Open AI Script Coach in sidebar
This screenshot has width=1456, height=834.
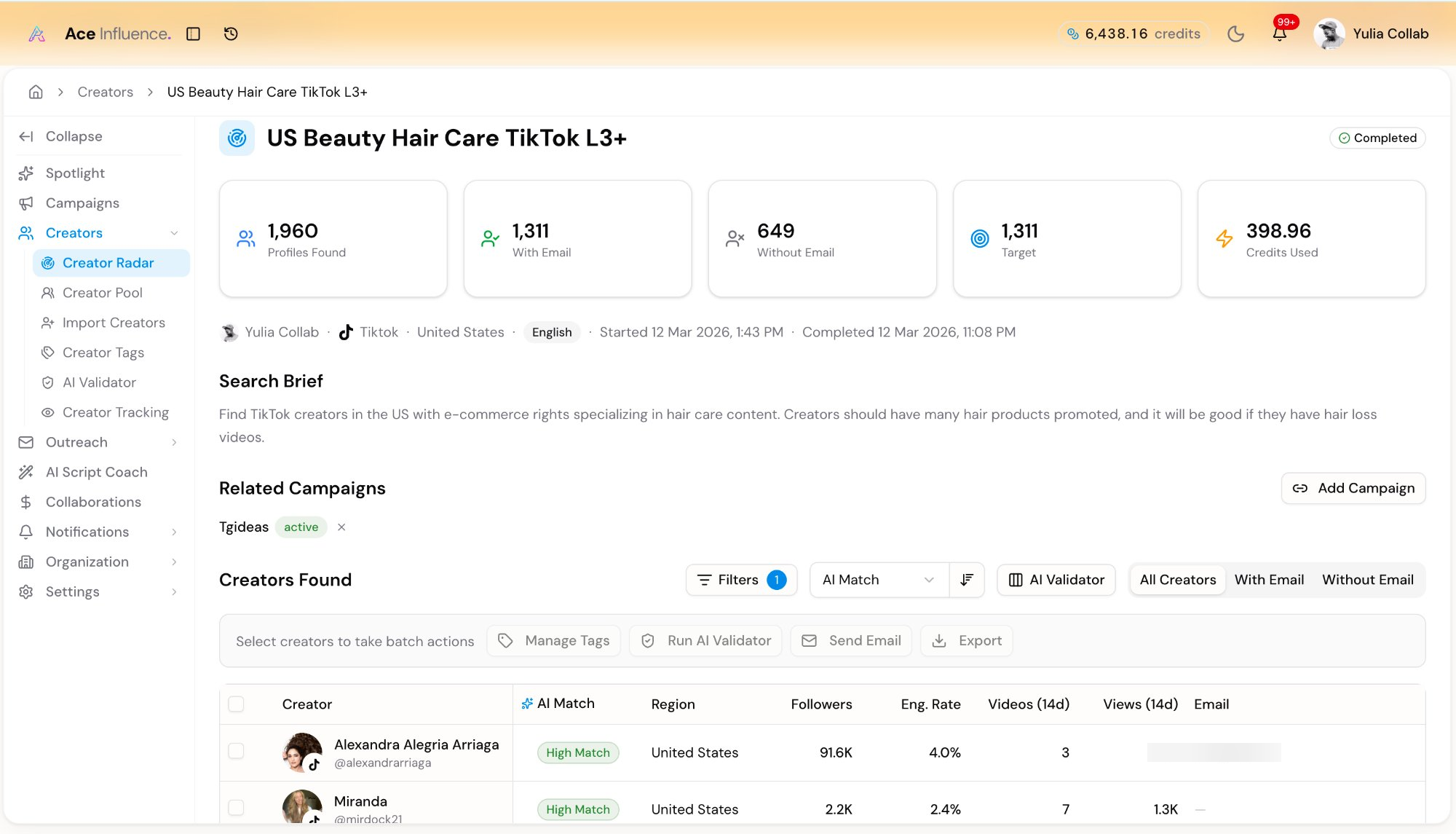pyautogui.click(x=96, y=472)
